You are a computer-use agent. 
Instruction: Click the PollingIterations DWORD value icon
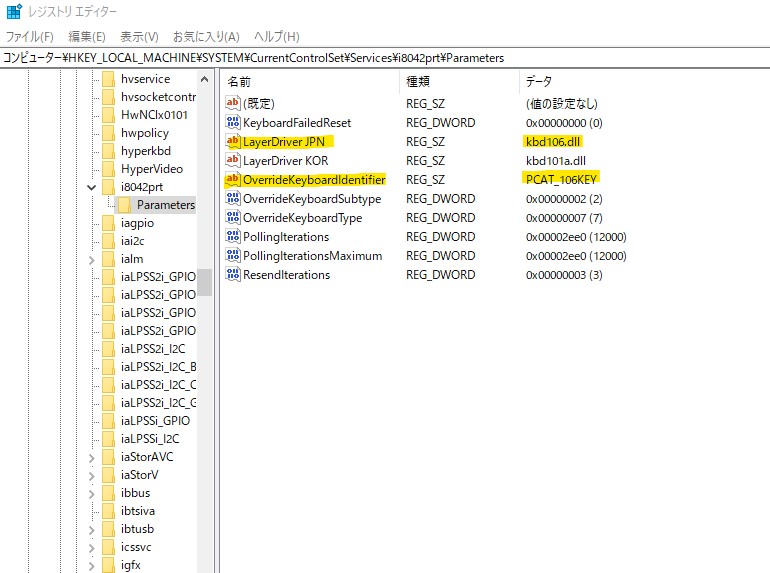coord(233,237)
